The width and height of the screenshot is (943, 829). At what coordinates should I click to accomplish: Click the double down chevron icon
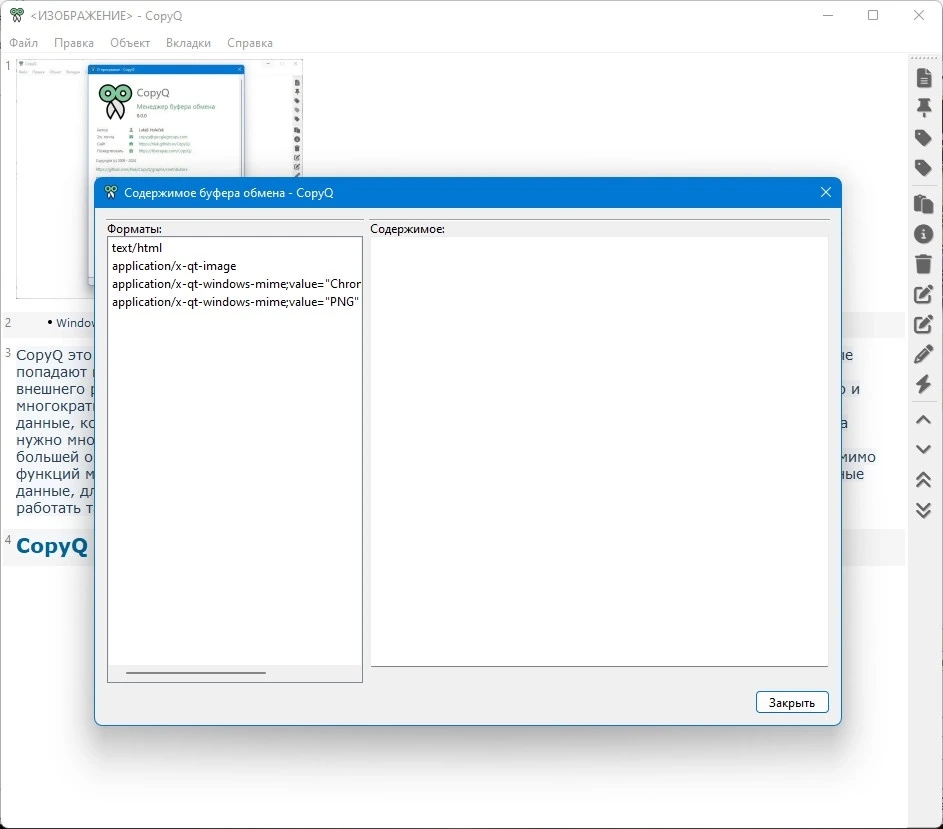pyautogui.click(x=924, y=510)
